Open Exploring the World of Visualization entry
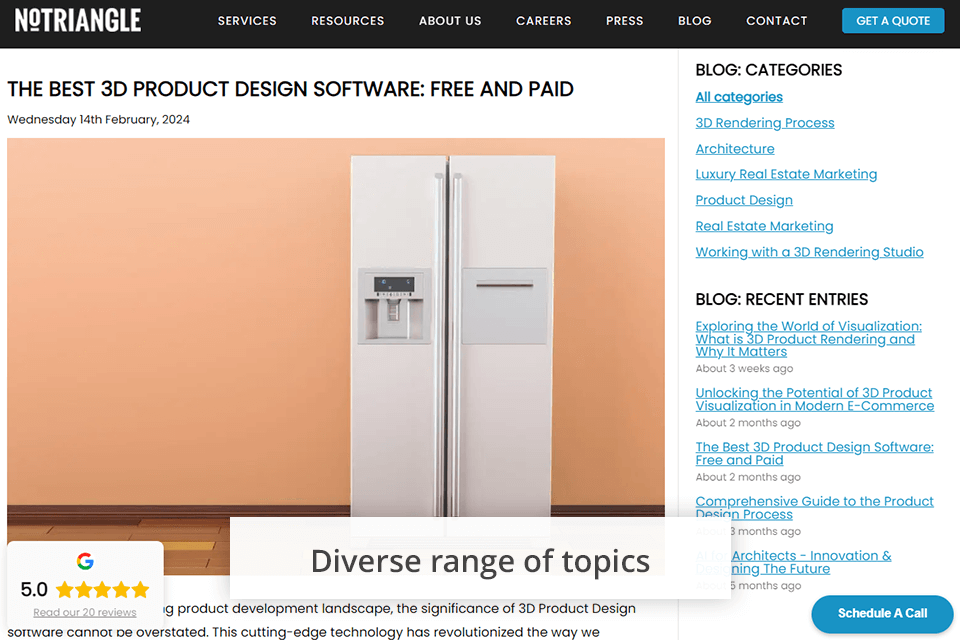 [808, 339]
